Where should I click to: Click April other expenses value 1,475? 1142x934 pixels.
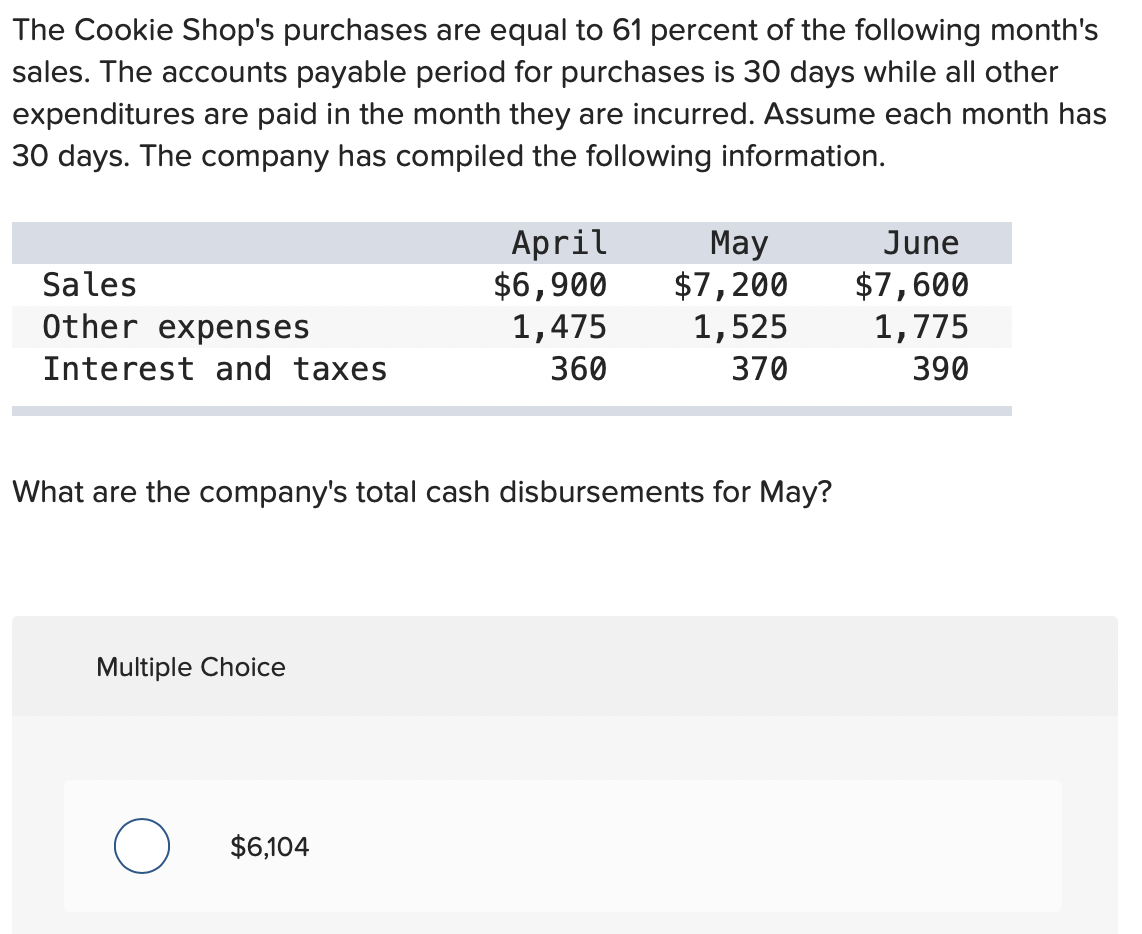[559, 327]
